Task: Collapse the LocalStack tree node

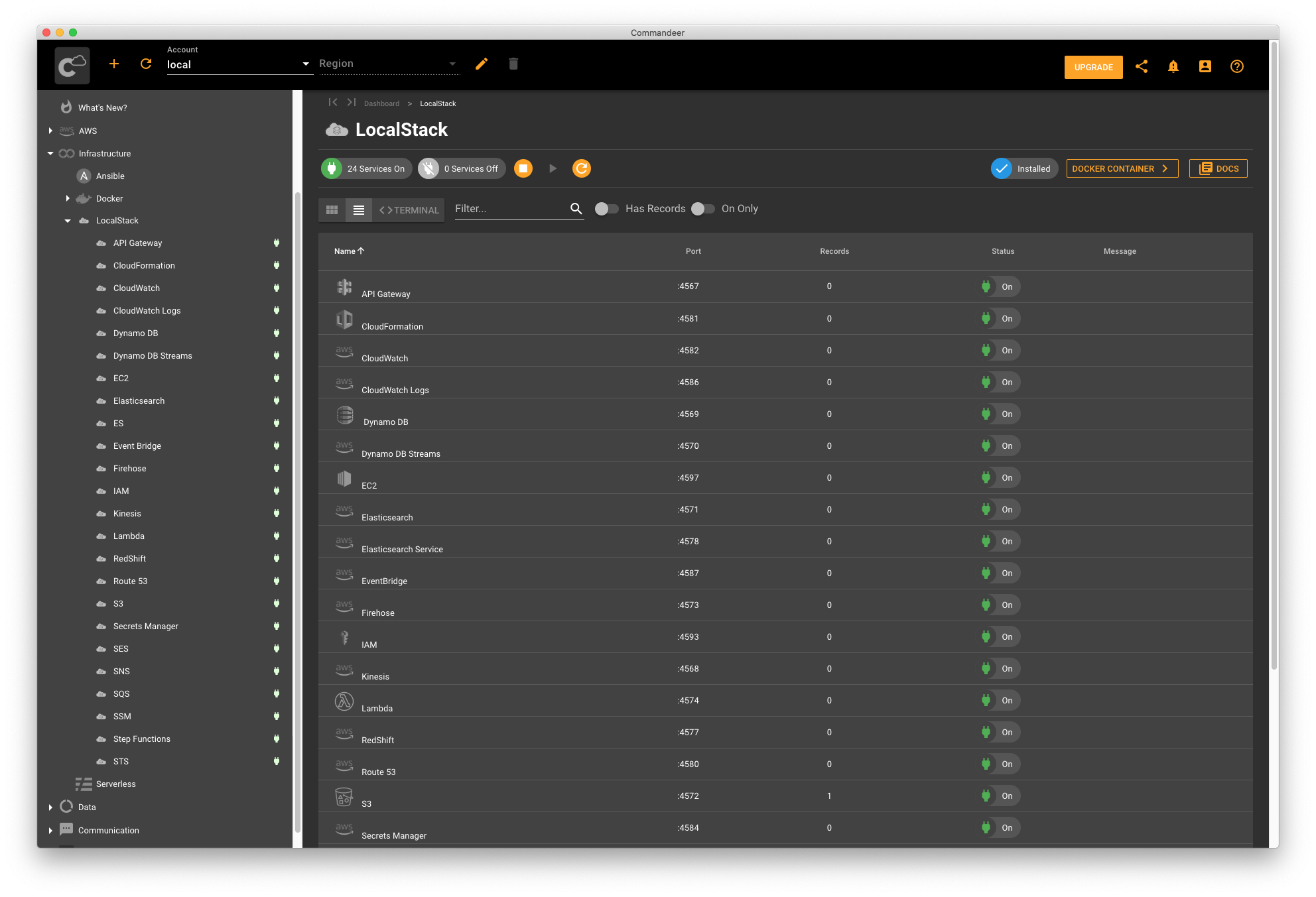Action: [68, 221]
